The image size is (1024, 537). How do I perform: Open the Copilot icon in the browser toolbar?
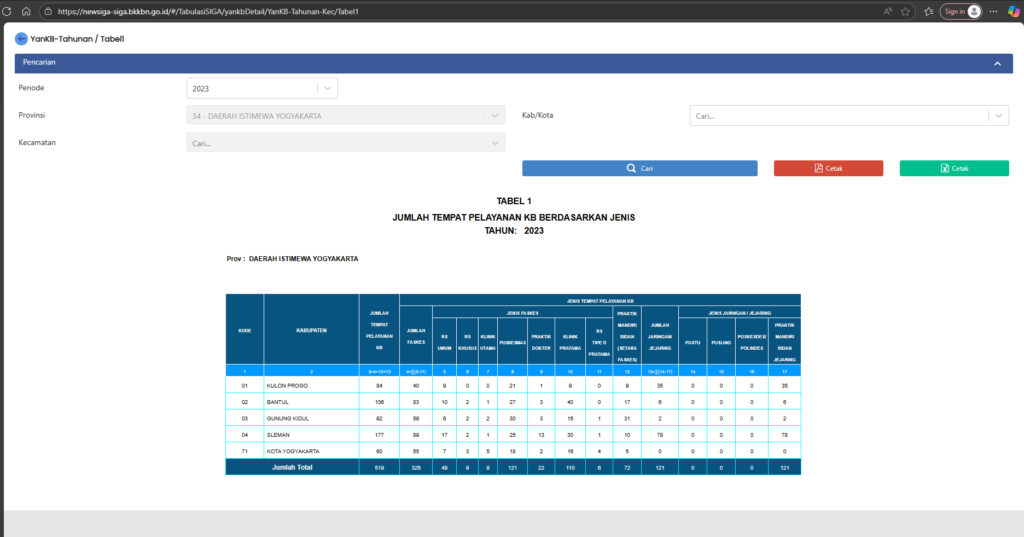(x=1013, y=11)
